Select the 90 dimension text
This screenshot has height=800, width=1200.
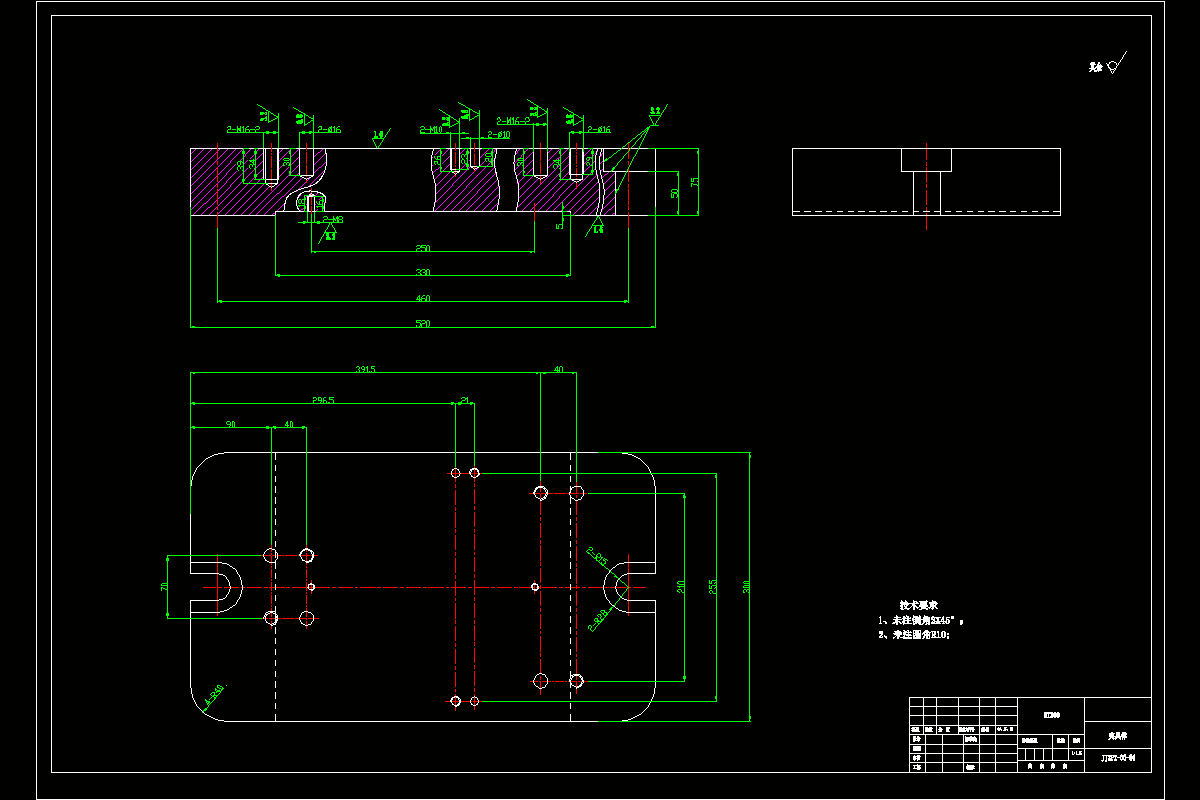(231, 424)
